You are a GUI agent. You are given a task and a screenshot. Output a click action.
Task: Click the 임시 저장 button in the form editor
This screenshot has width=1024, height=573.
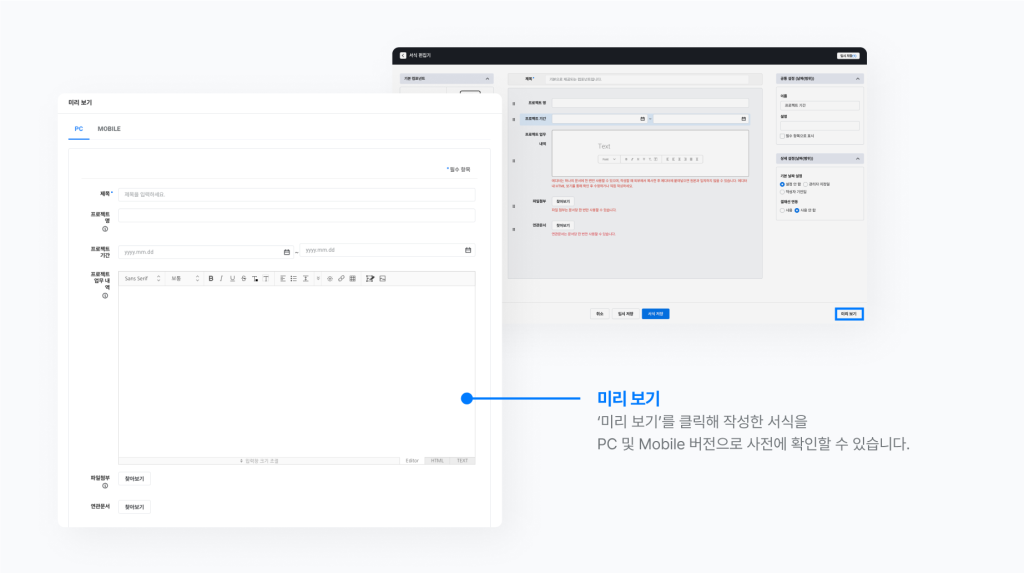(625, 314)
